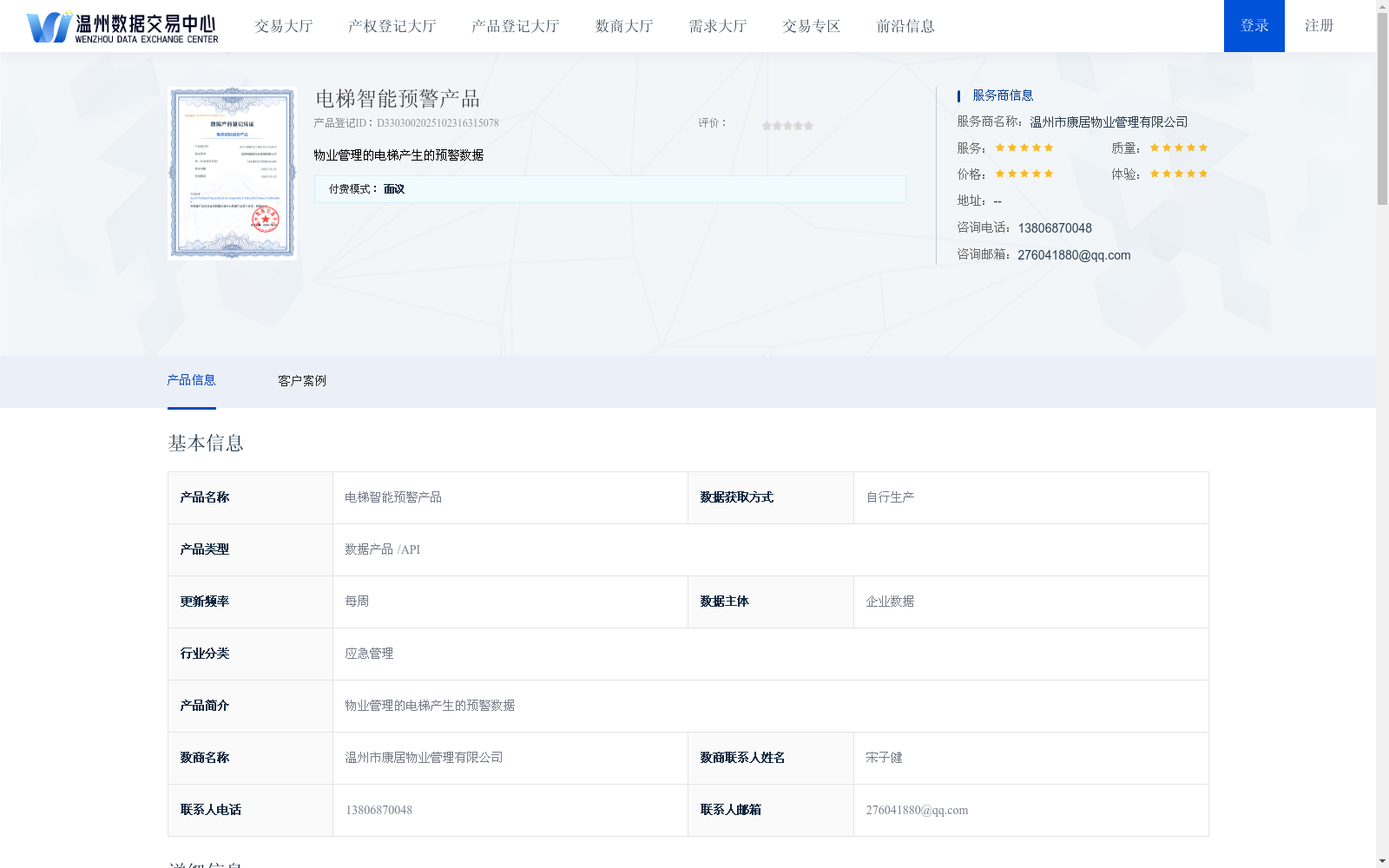Click the 价格 rating stars
Screen dimensions: 1389x868
point(1024,174)
